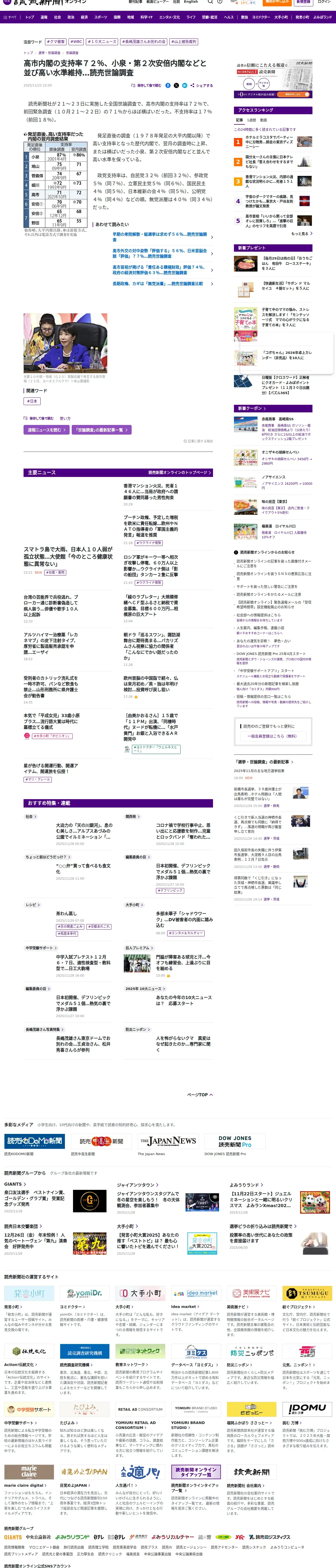
Task: Open 使い方 link beside save icon
Action: coord(65,418)
